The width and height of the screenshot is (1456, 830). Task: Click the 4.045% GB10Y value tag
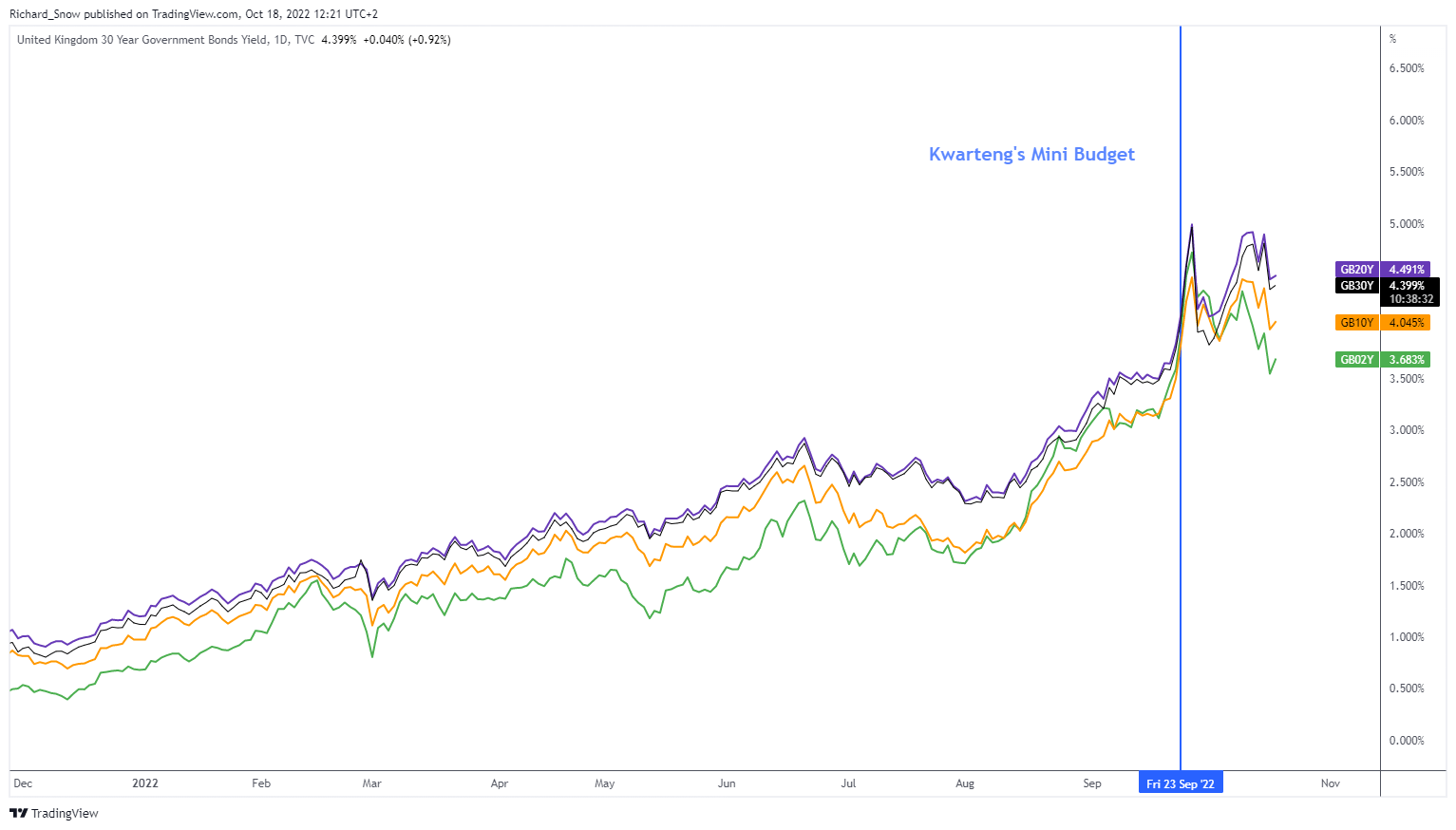tap(1406, 323)
